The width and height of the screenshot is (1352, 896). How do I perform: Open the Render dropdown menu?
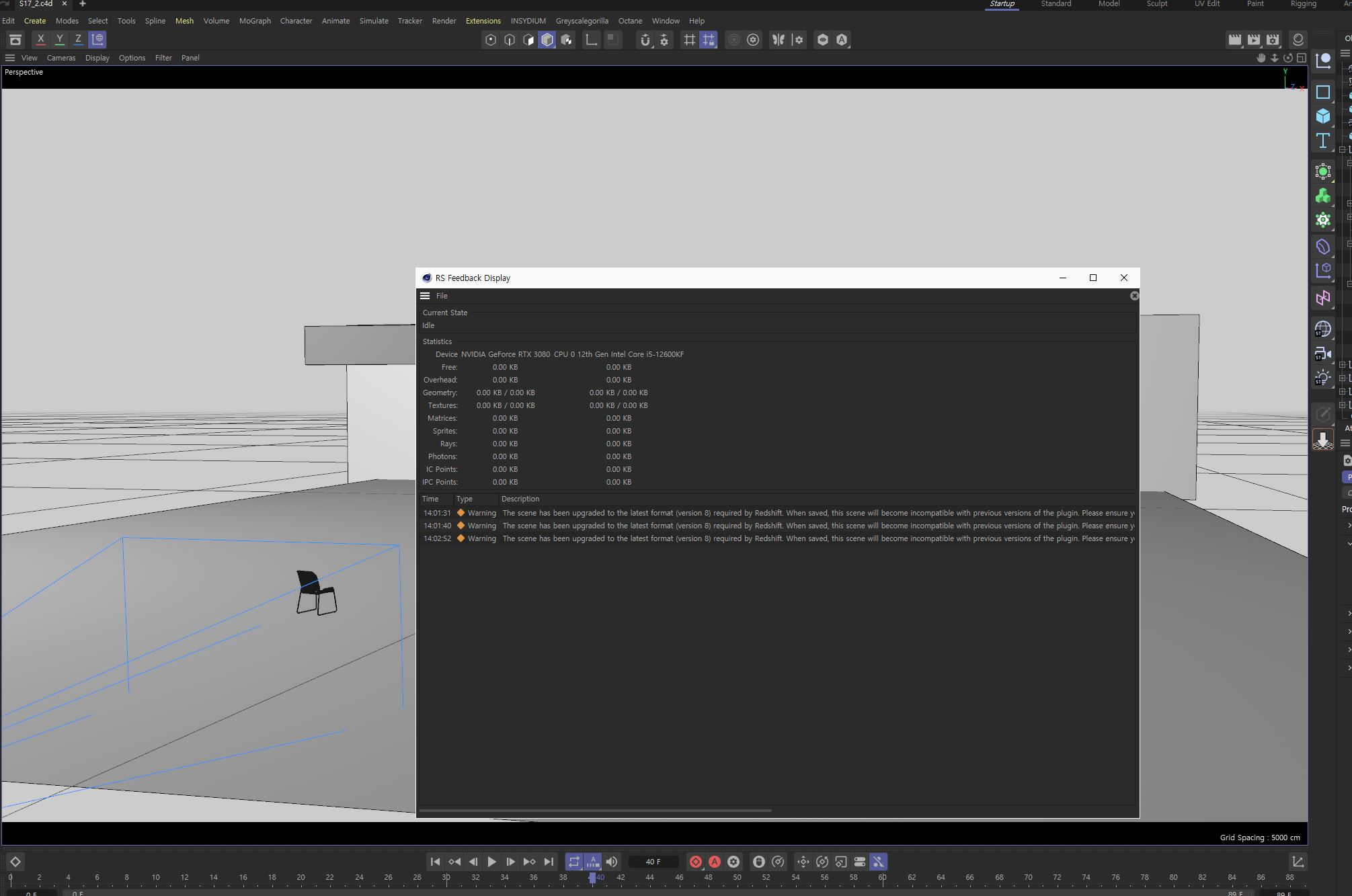[x=443, y=20]
